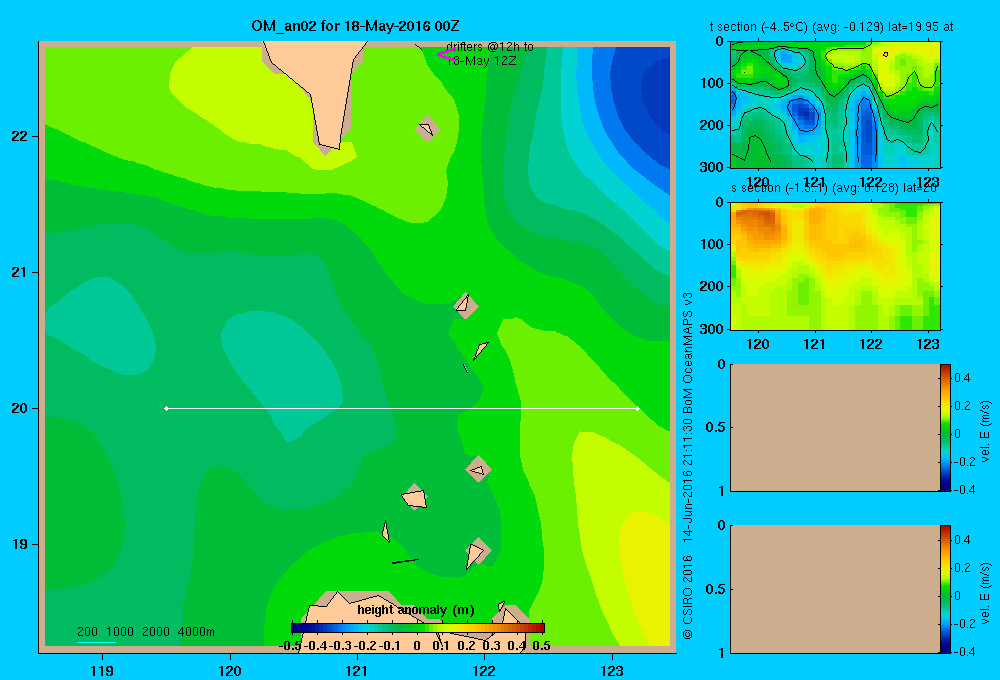The width and height of the screenshot is (1000, 680).
Task: Click latitude label 22 on map axis
Action: point(20,136)
